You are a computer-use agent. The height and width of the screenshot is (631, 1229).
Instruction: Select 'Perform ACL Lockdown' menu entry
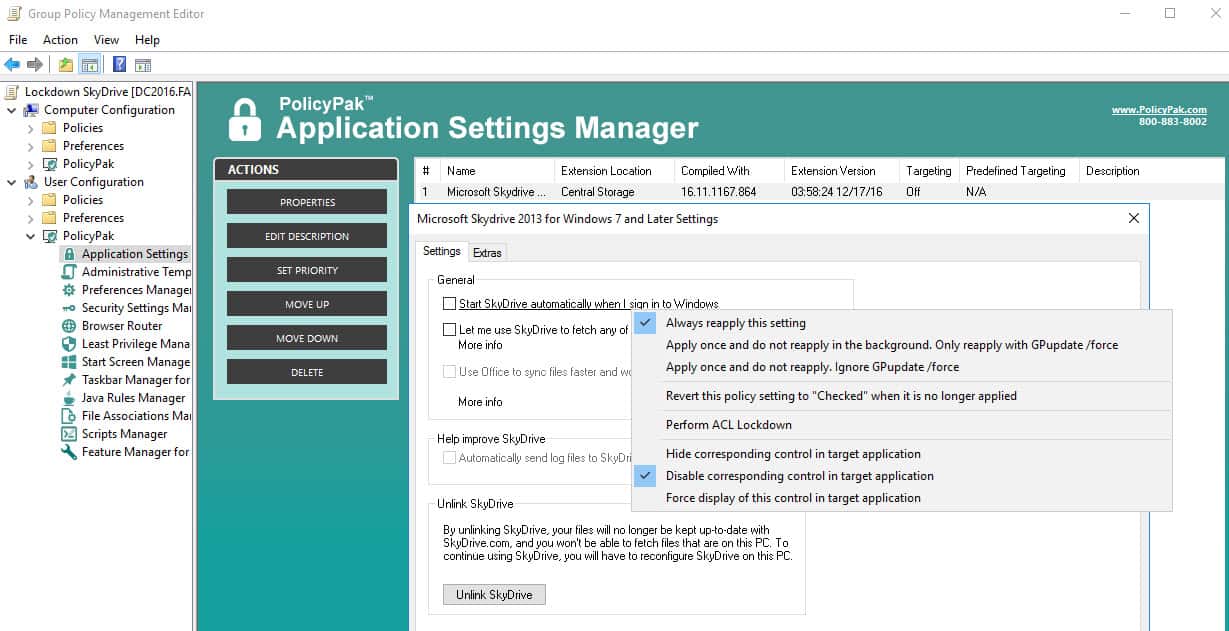point(902,425)
